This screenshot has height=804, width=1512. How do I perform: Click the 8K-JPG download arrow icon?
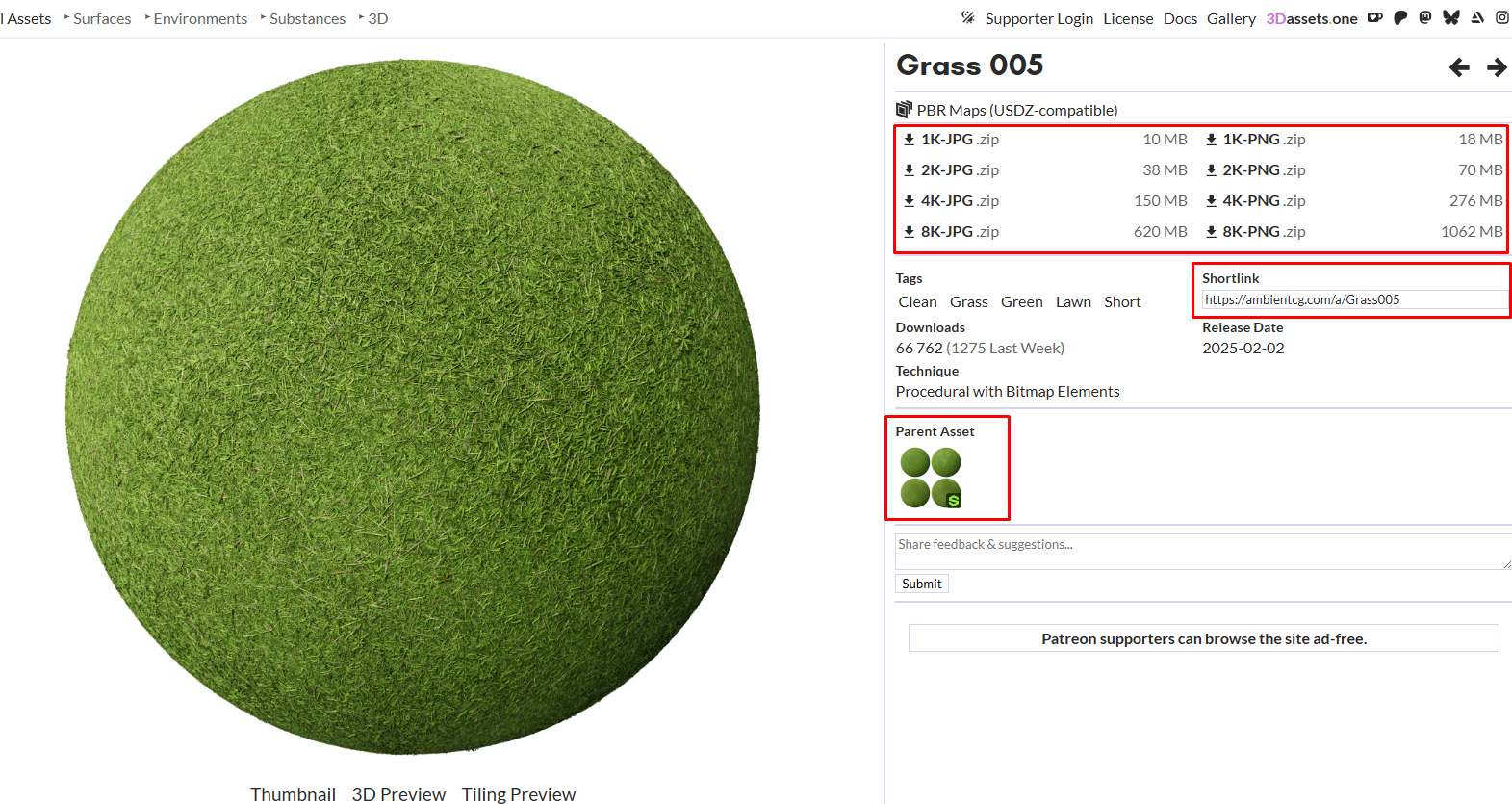click(909, 231)
